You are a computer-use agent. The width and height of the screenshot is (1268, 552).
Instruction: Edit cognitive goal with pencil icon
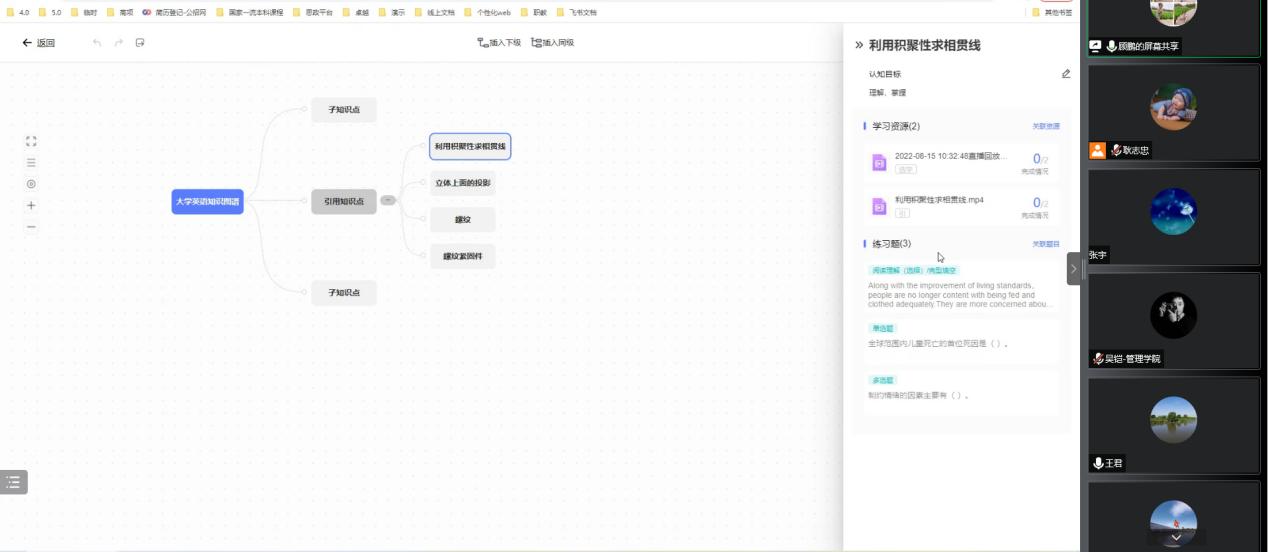1066,74
